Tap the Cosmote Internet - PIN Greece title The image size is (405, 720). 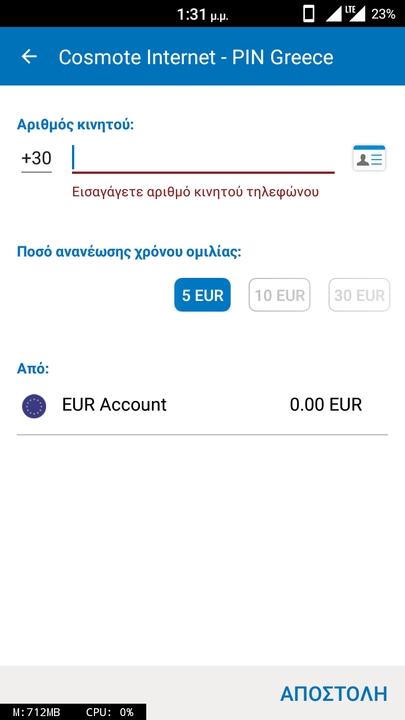click(x=196, y=57)
